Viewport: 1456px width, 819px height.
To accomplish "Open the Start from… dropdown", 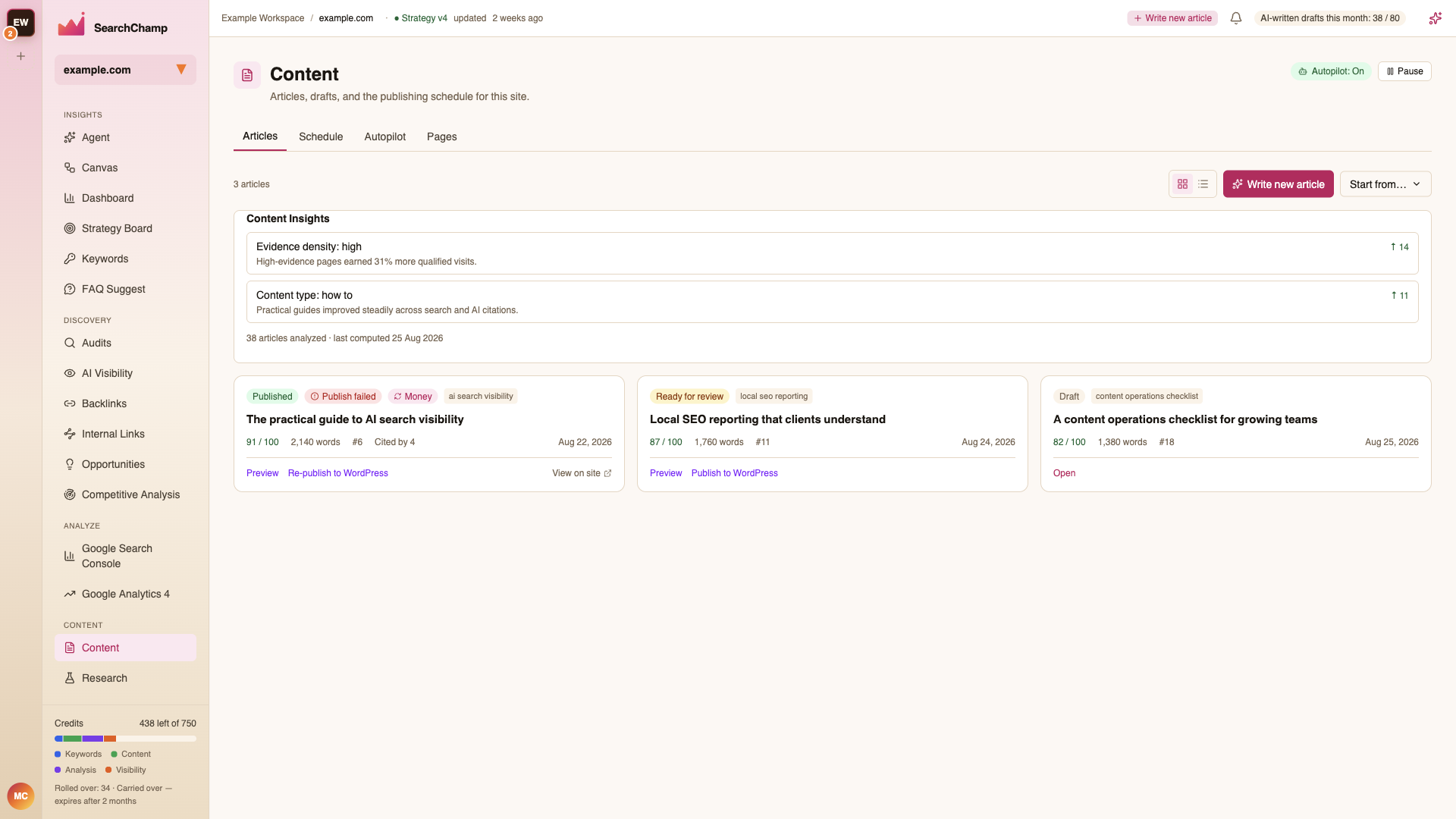I will (1385, 184).
